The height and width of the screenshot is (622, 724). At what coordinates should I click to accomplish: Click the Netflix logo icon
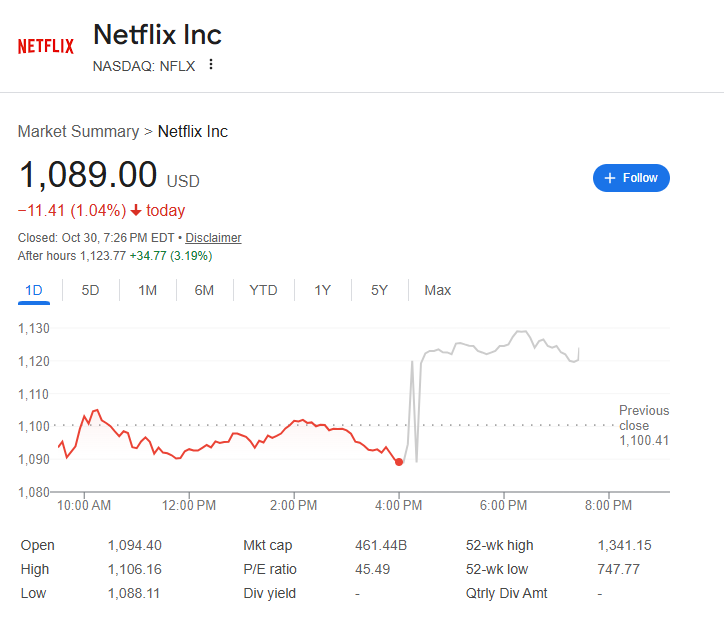[x=45, y=46]
